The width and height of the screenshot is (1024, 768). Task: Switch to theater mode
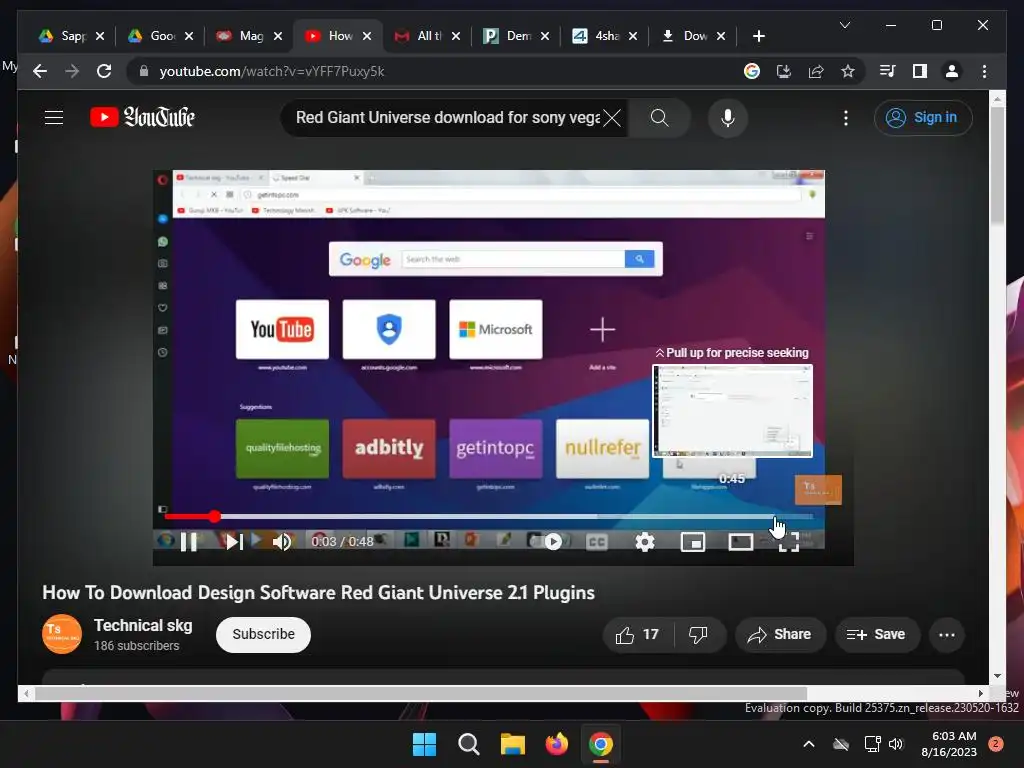pos(741,542)
